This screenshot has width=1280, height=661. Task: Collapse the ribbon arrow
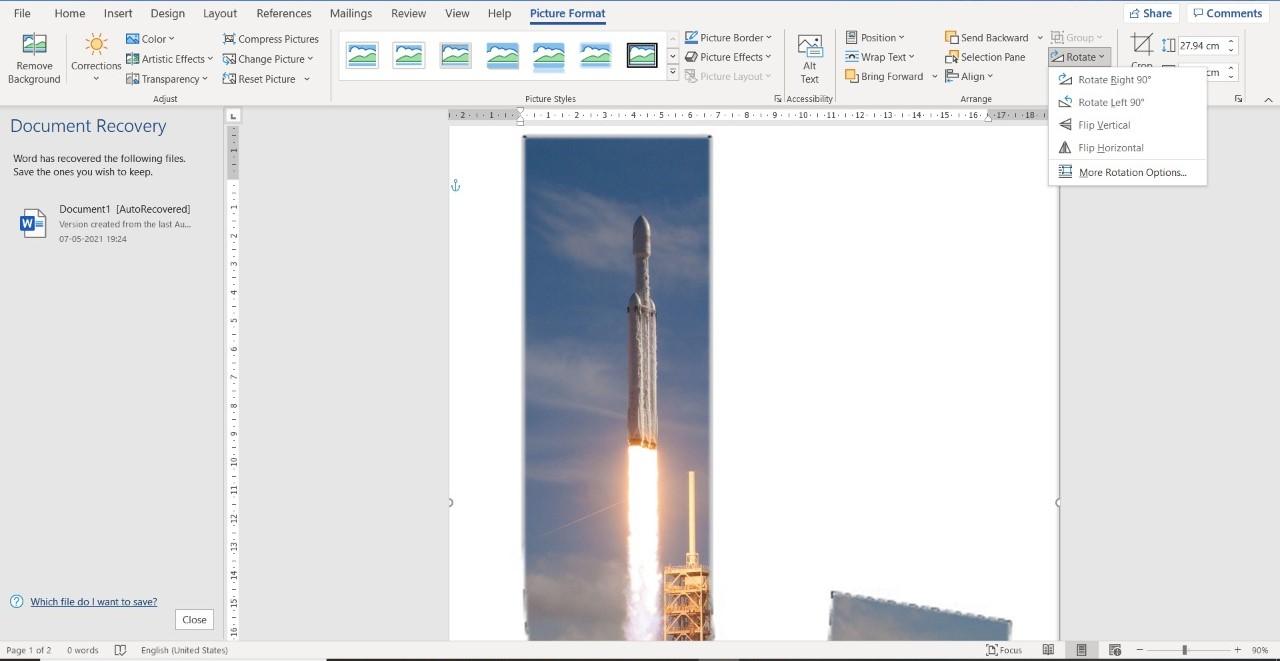1269,99
